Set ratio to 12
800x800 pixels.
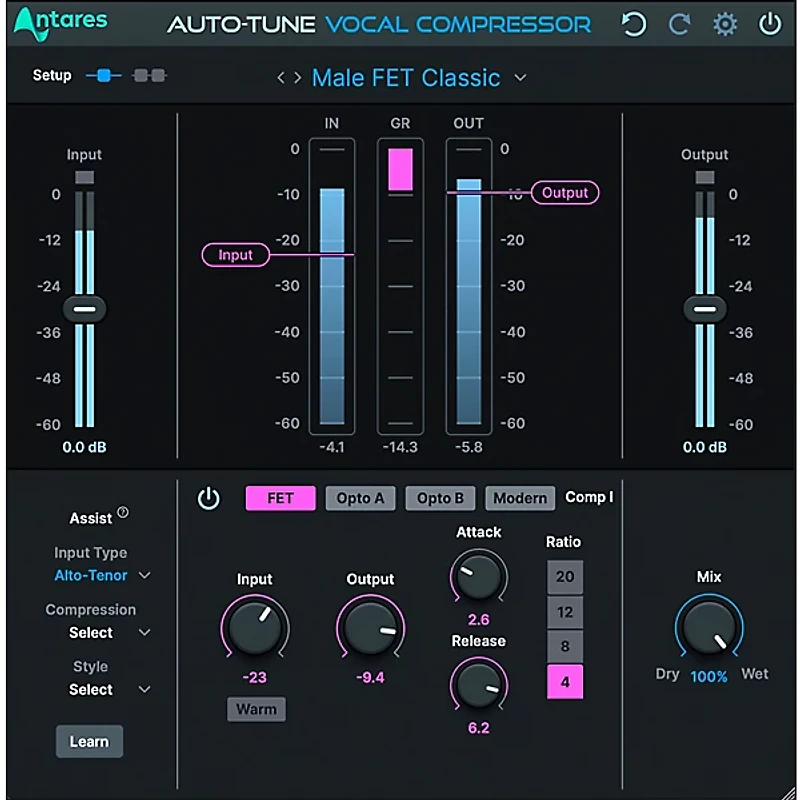click(x=565, y=612)
